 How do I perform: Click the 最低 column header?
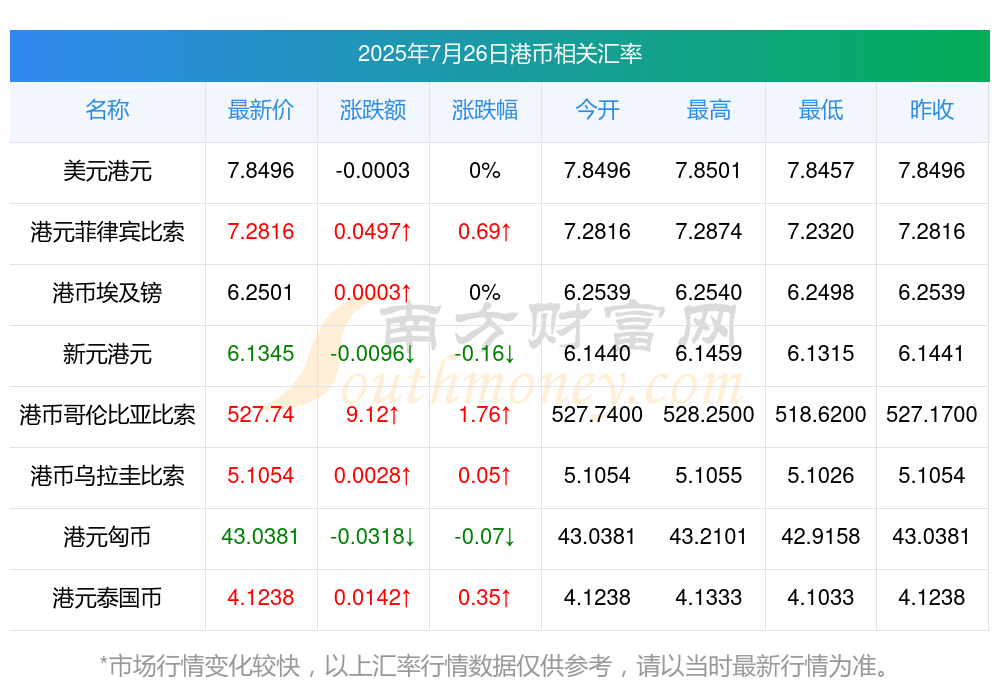(x=821, y=110)
